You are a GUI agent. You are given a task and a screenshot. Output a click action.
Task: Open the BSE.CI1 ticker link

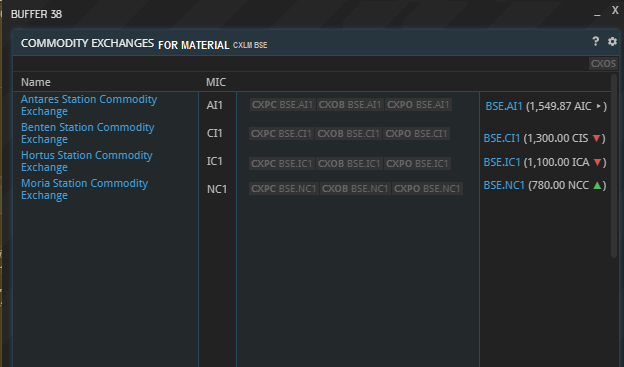(501, 138)
